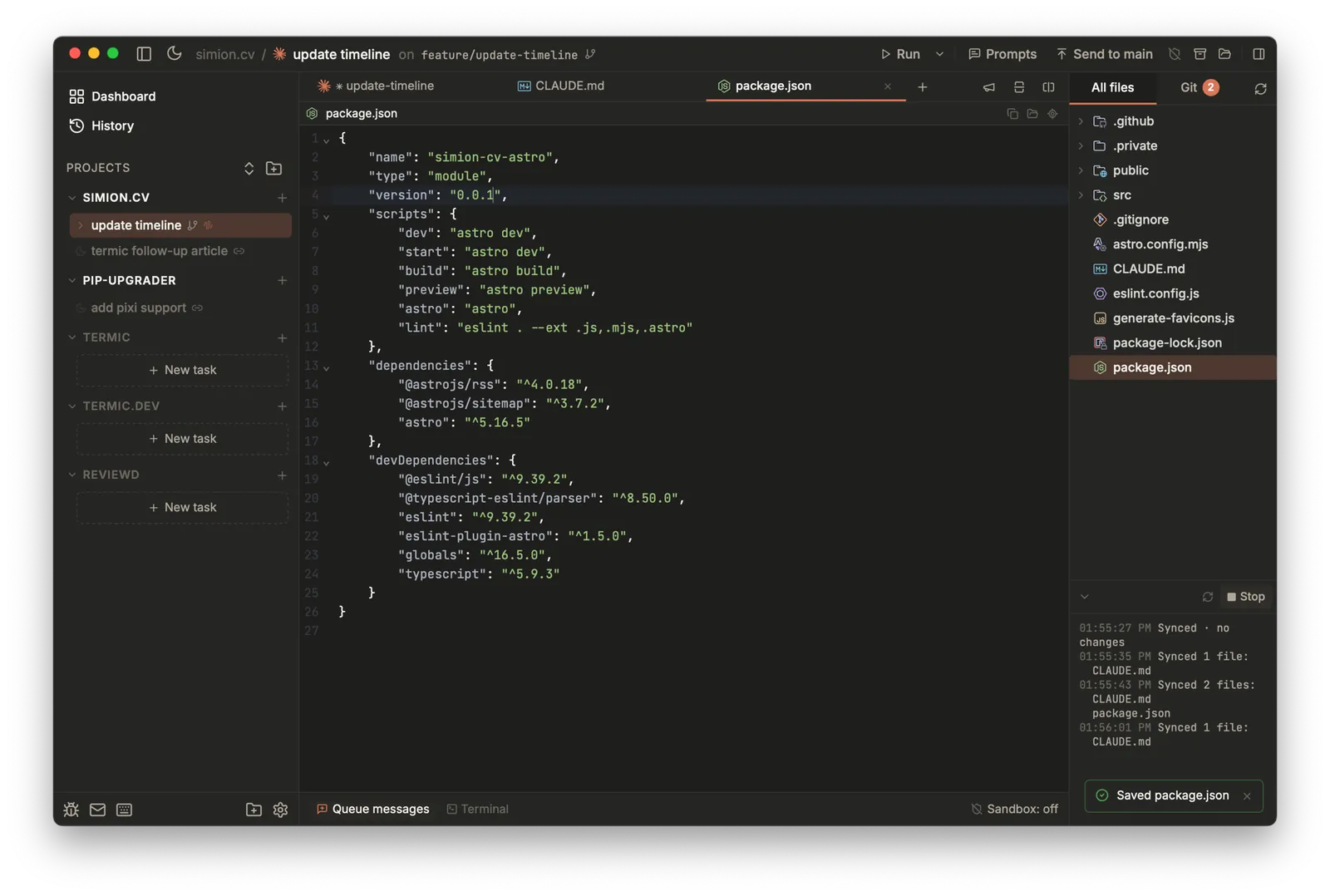This screenshot has height=896, width=1330.
Task: Switch to the CLAUDE.md tab
Action: [561, 86]
